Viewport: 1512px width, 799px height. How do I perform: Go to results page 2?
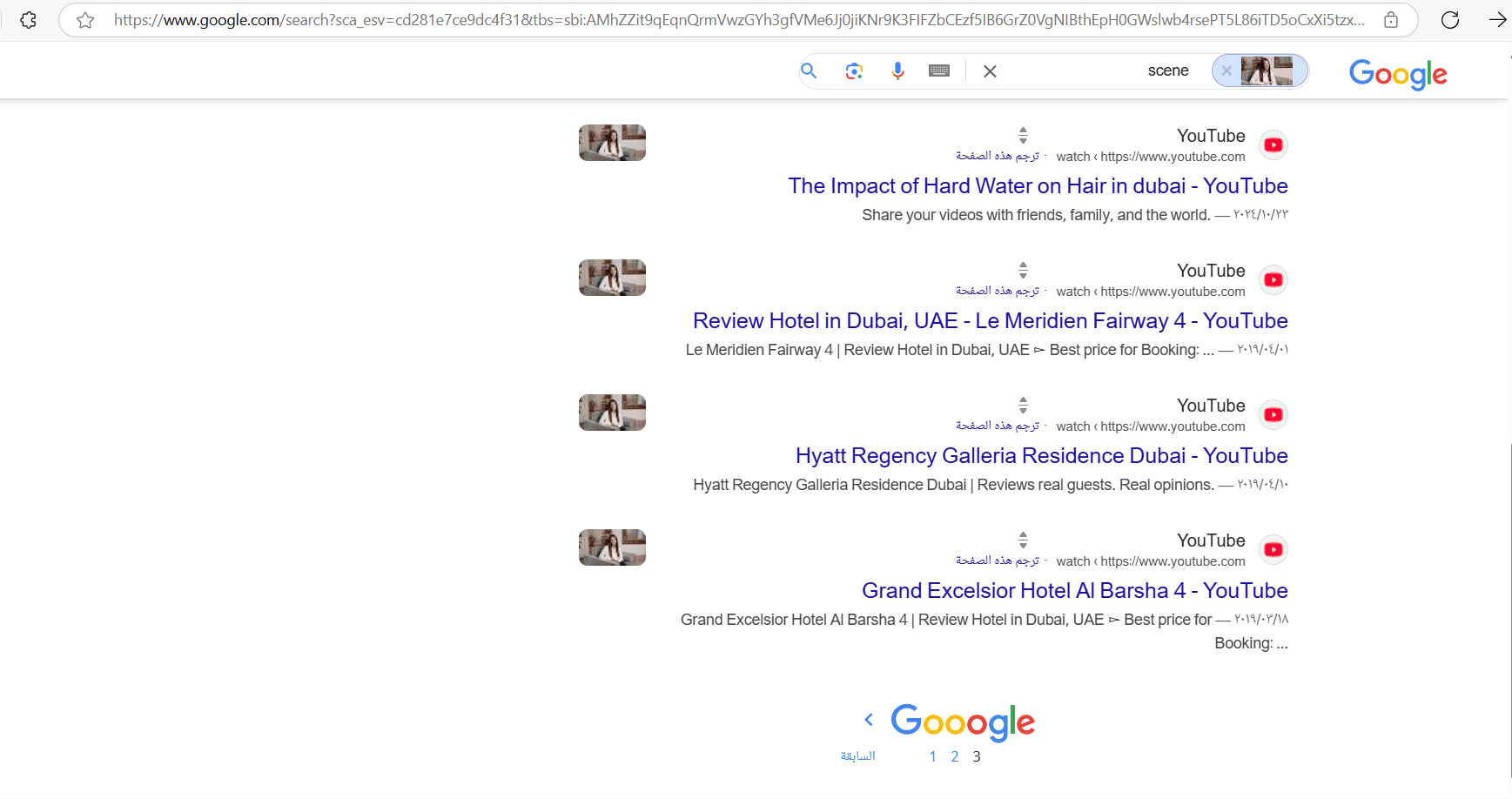[x=955, y=757]
